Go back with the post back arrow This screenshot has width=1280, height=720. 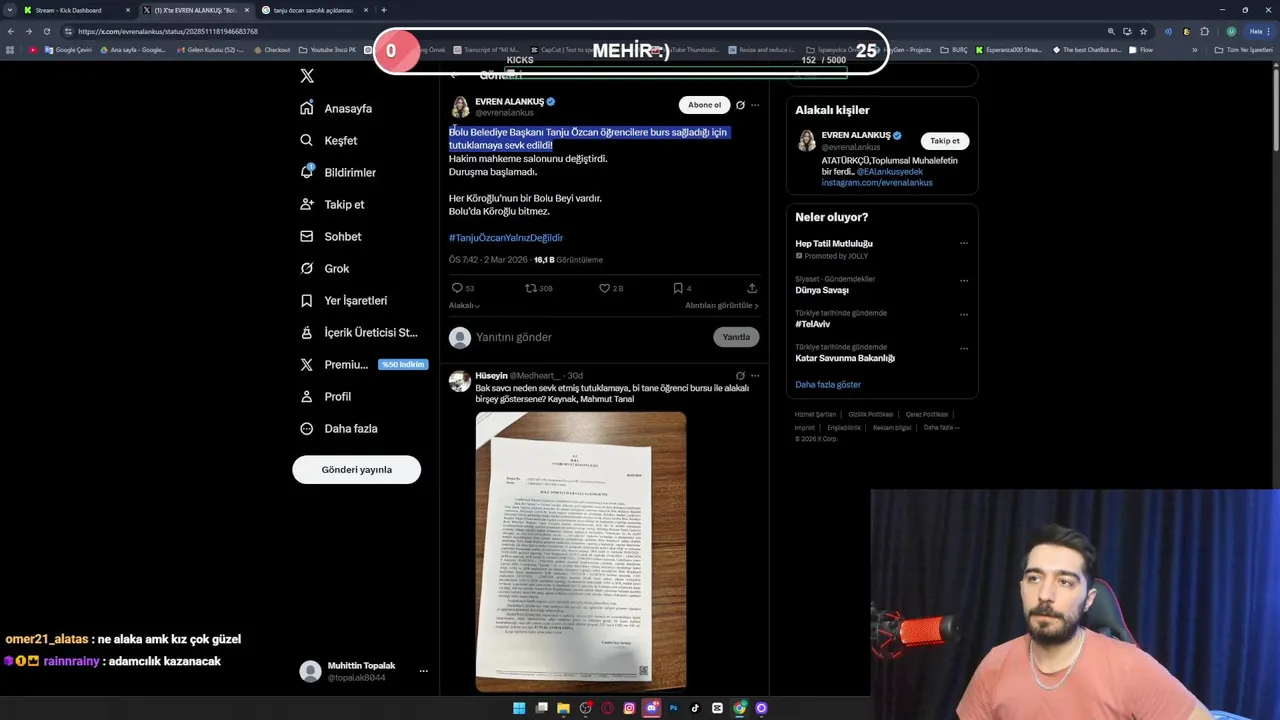pyautogui.click(x=453, y=75)
